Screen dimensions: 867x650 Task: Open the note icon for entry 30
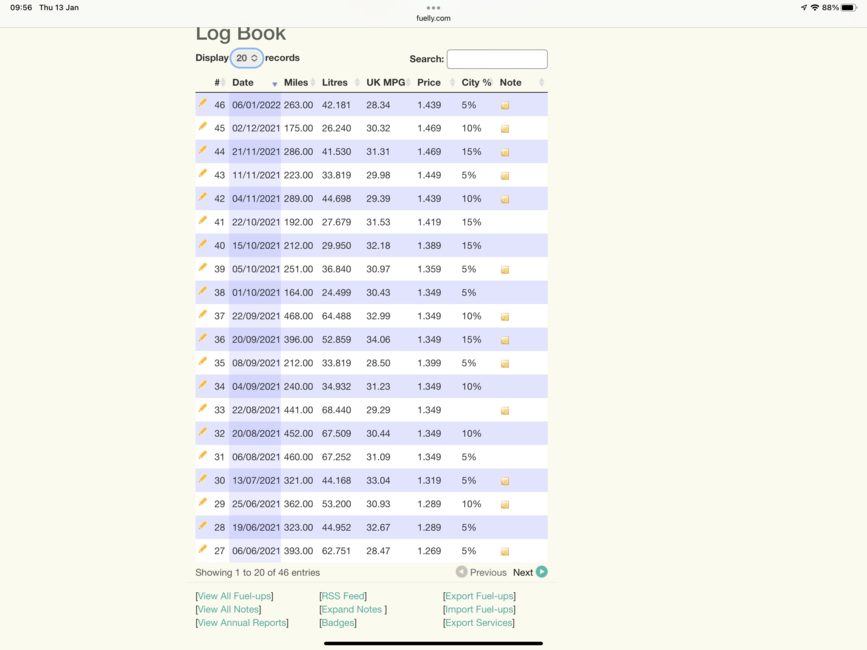pyautogui.click(x=505, y=481)
